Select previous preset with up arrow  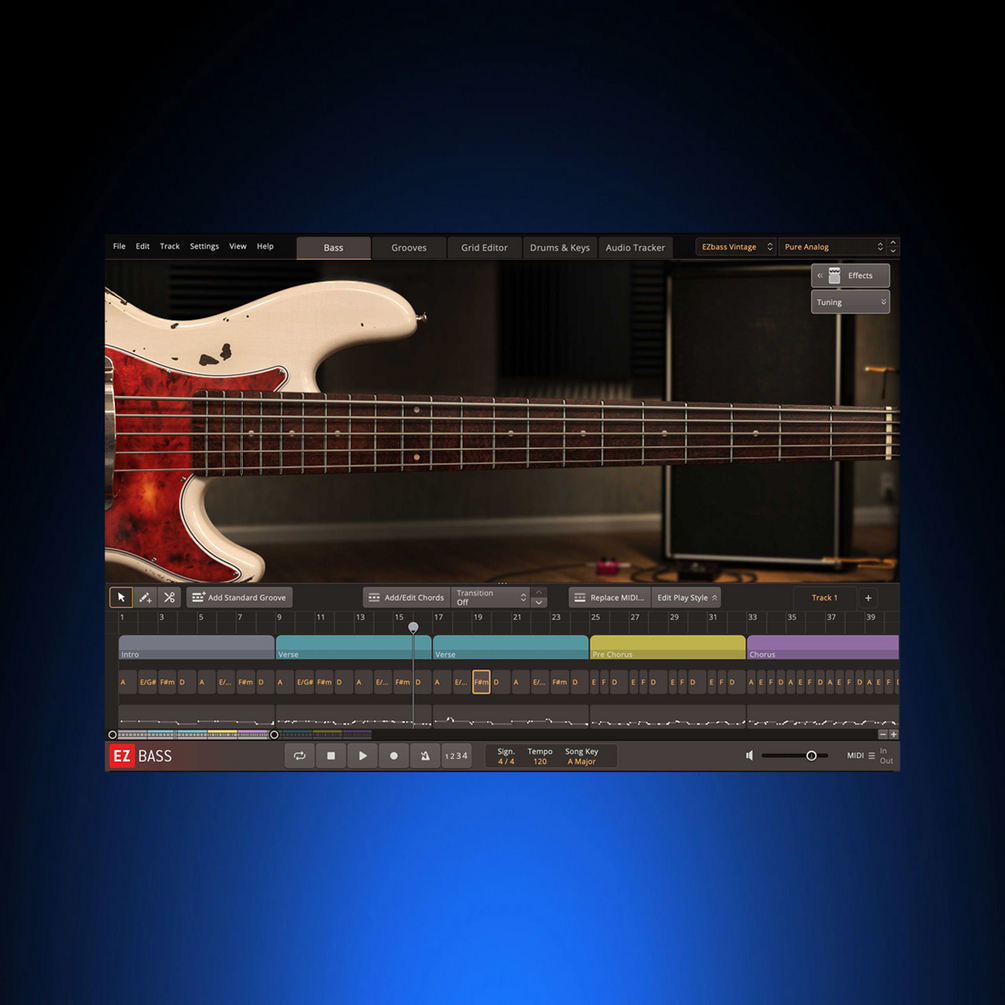(x=893, y=242)
